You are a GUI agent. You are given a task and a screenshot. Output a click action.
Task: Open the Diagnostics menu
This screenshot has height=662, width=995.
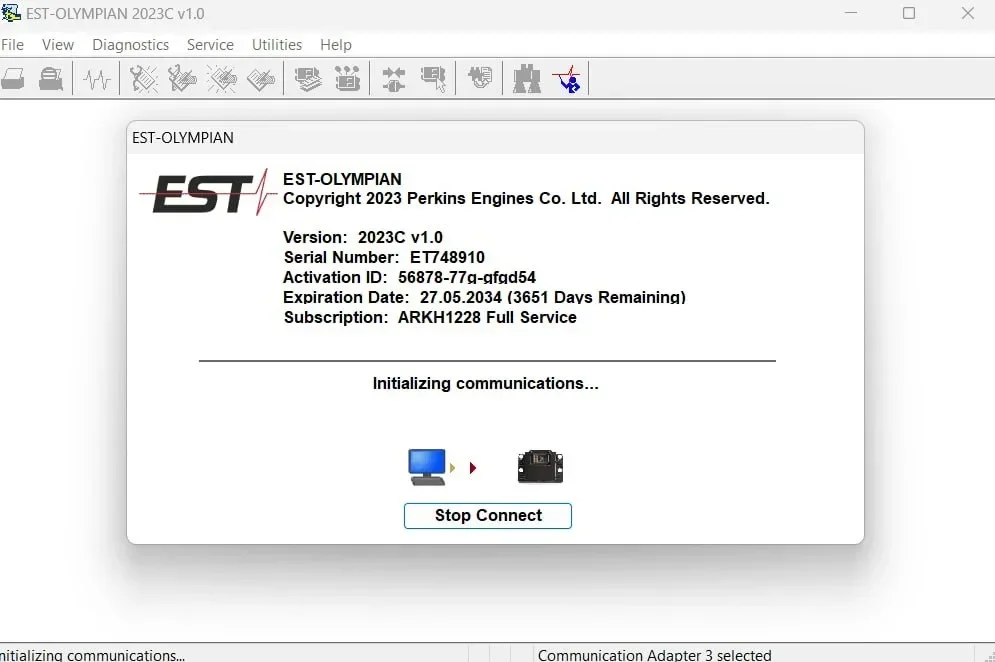(130, 44)
